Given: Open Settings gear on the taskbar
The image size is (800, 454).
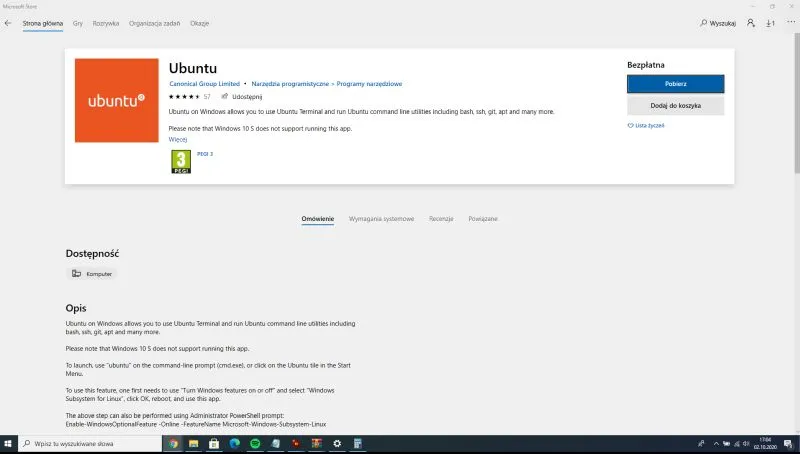Looking at the screenshot, I should [x=337, y=443].
